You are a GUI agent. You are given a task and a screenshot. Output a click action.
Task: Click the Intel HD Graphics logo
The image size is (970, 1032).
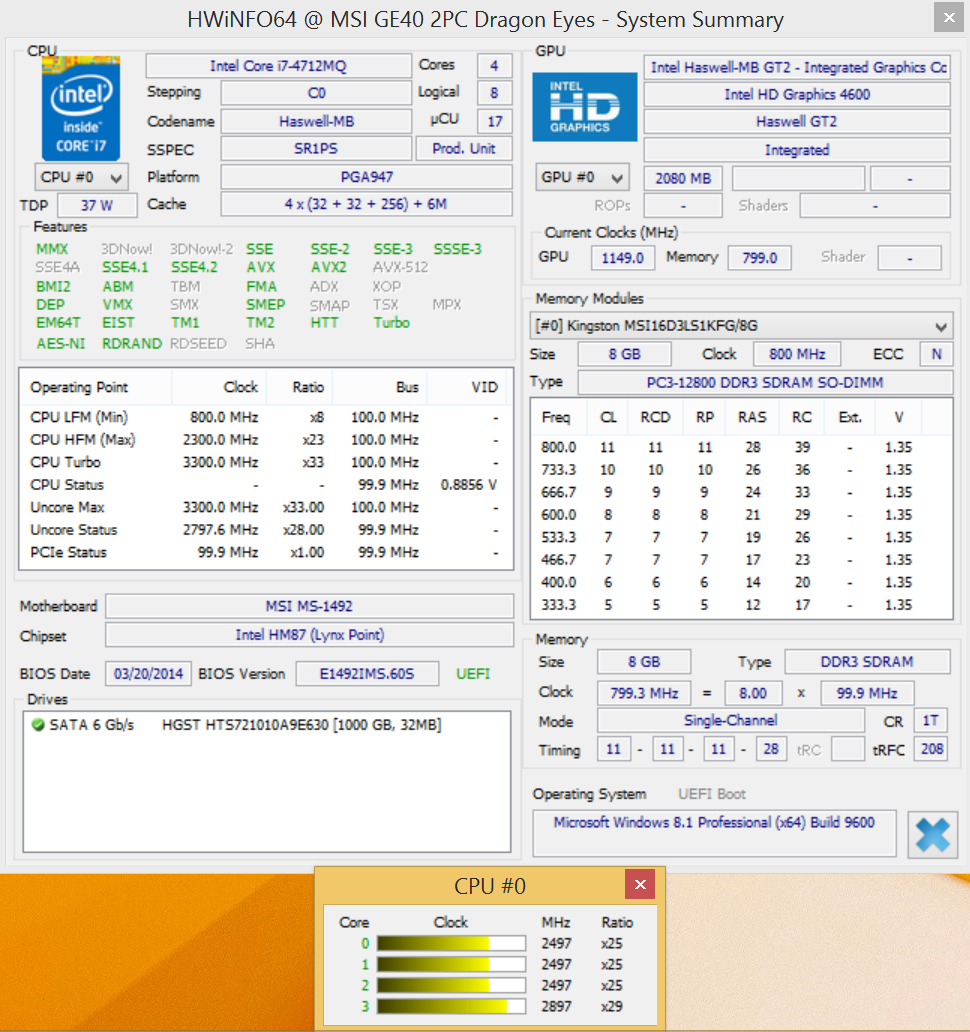tap(584, 107)
